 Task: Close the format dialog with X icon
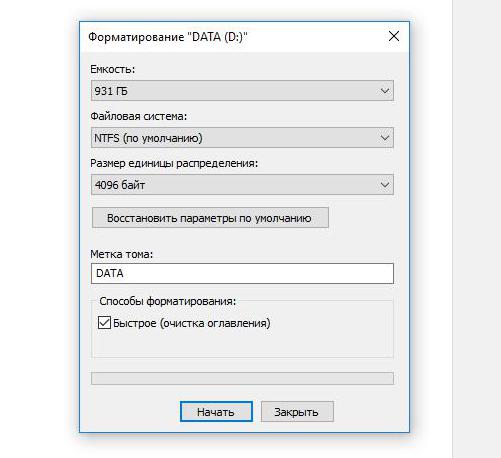(394, 36)
